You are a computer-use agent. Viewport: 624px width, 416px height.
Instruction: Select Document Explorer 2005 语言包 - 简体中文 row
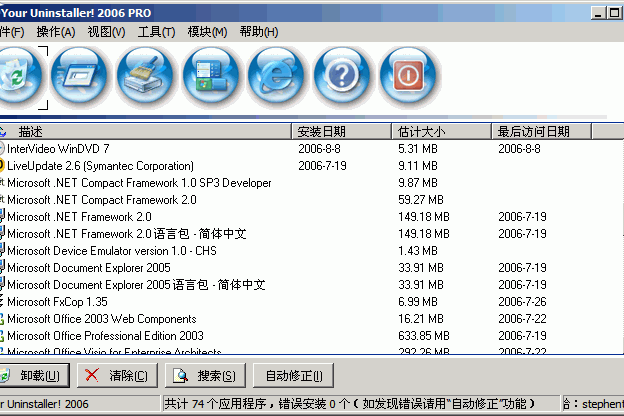tap(136, 285)
